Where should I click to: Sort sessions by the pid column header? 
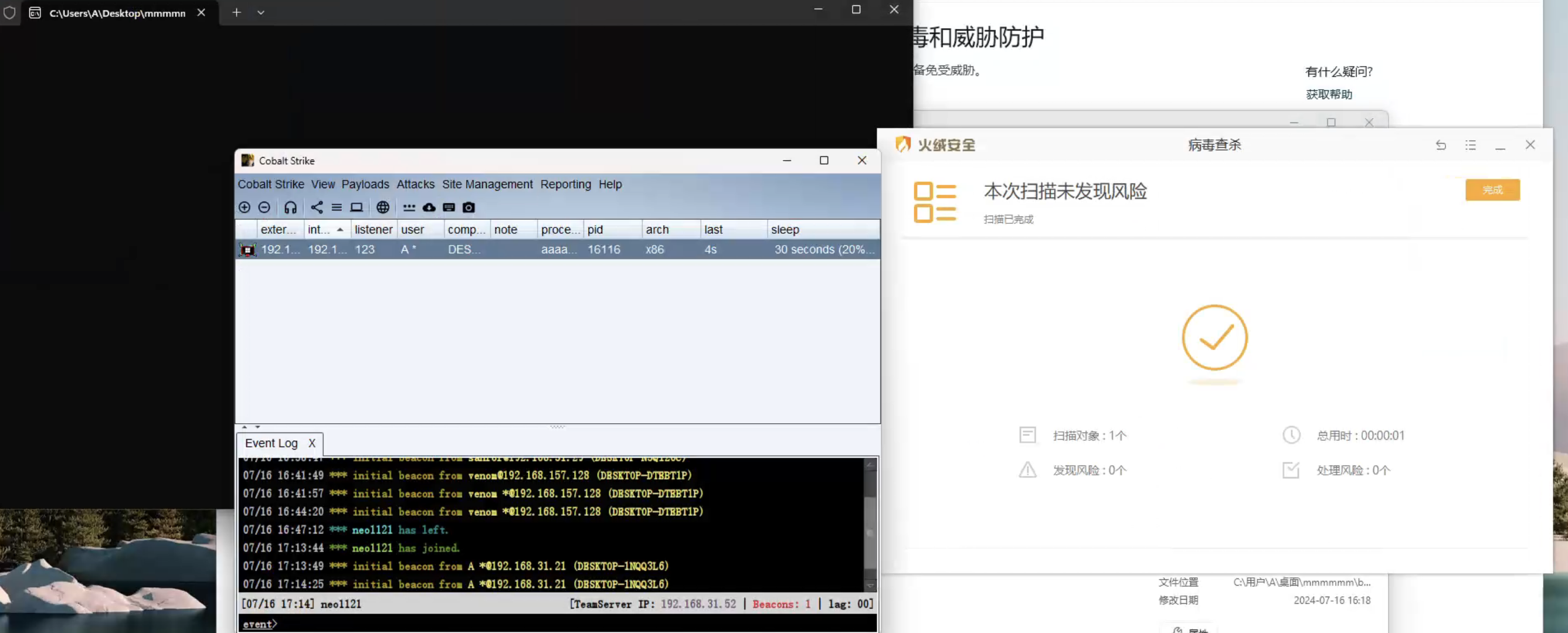(612, 230)
